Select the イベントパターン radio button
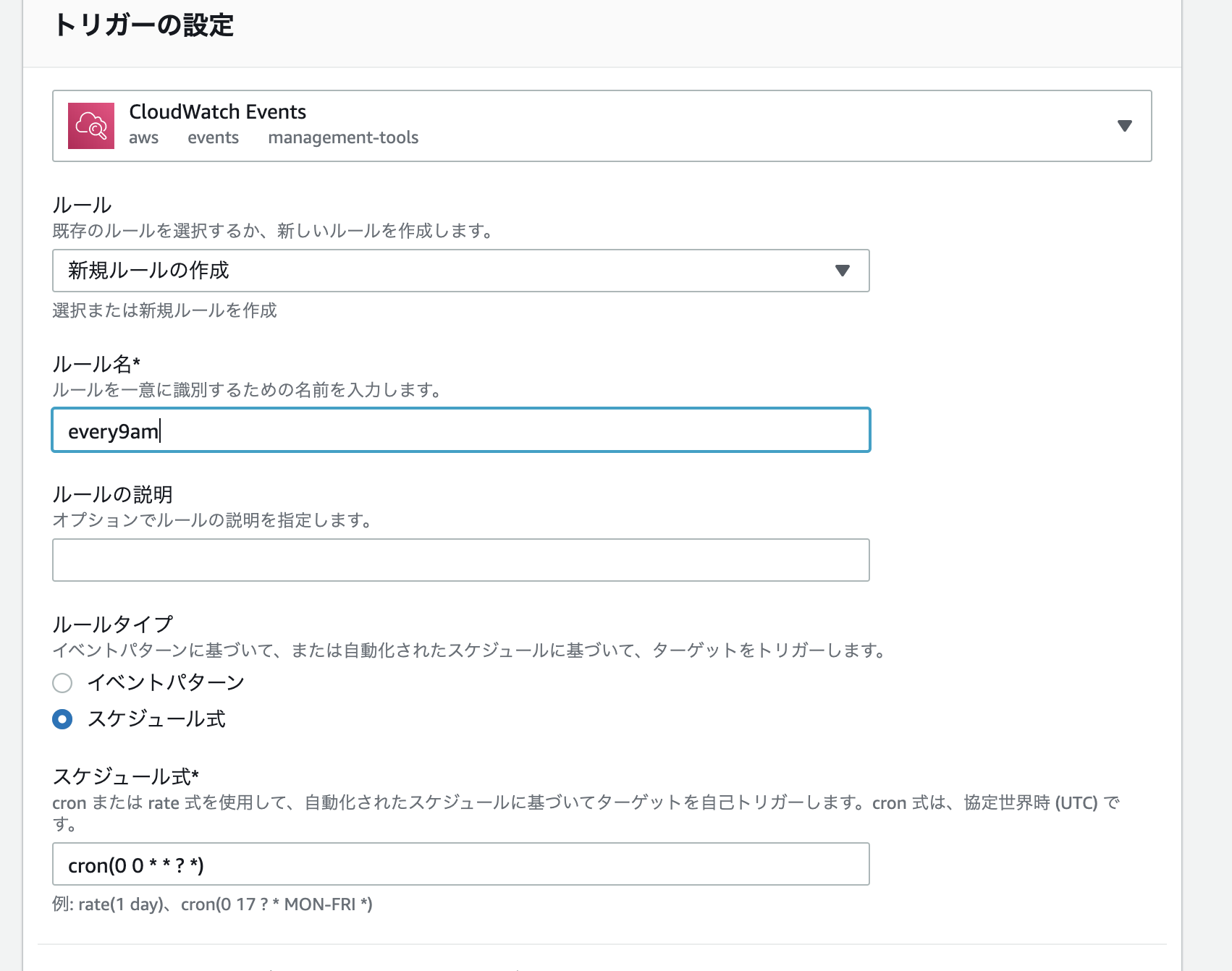1232x971 pixels. [x=62, y=683]
